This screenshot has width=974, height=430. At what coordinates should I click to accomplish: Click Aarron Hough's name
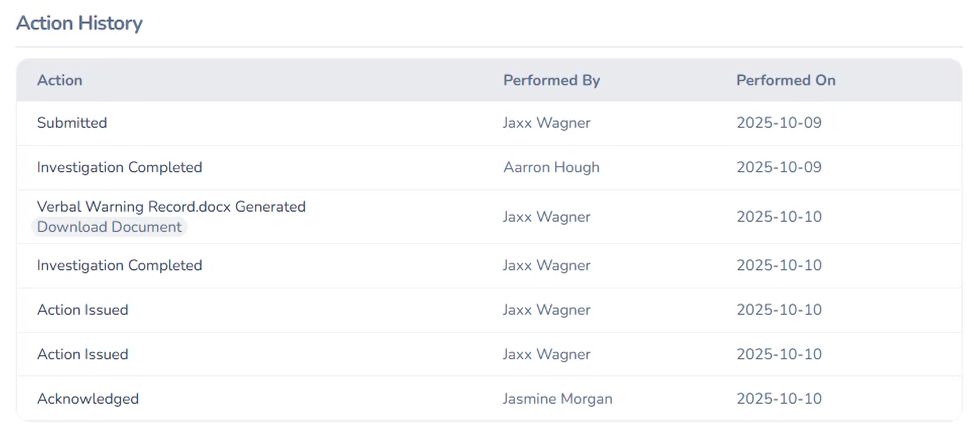pos(551,167)
